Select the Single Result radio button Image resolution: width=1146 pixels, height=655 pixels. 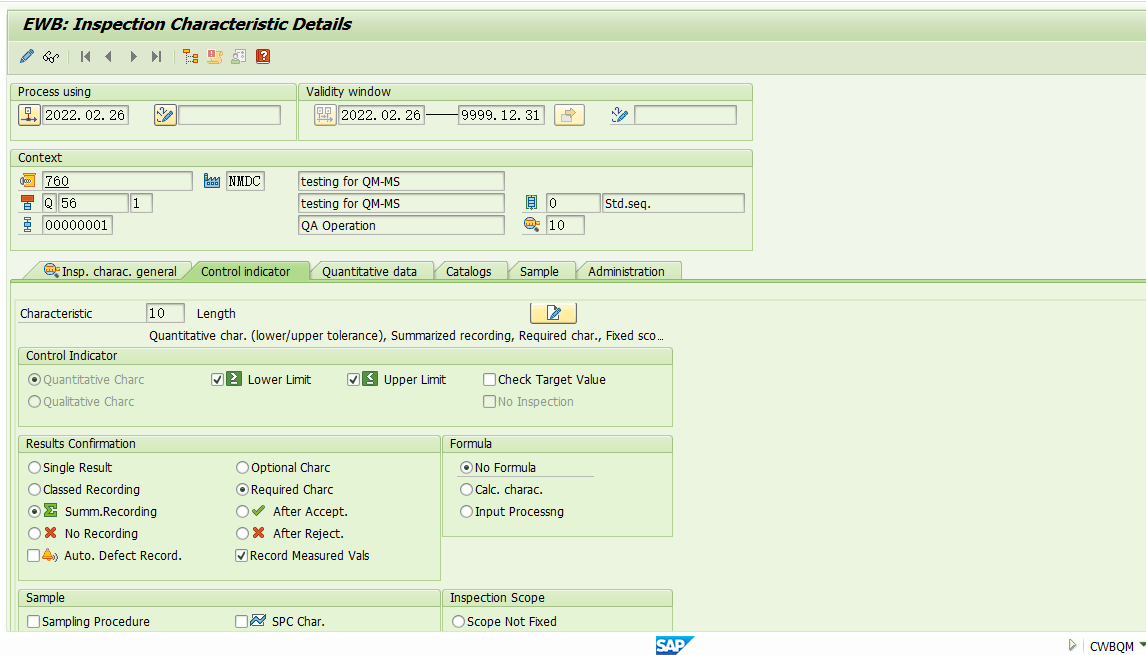click(33, 467)
